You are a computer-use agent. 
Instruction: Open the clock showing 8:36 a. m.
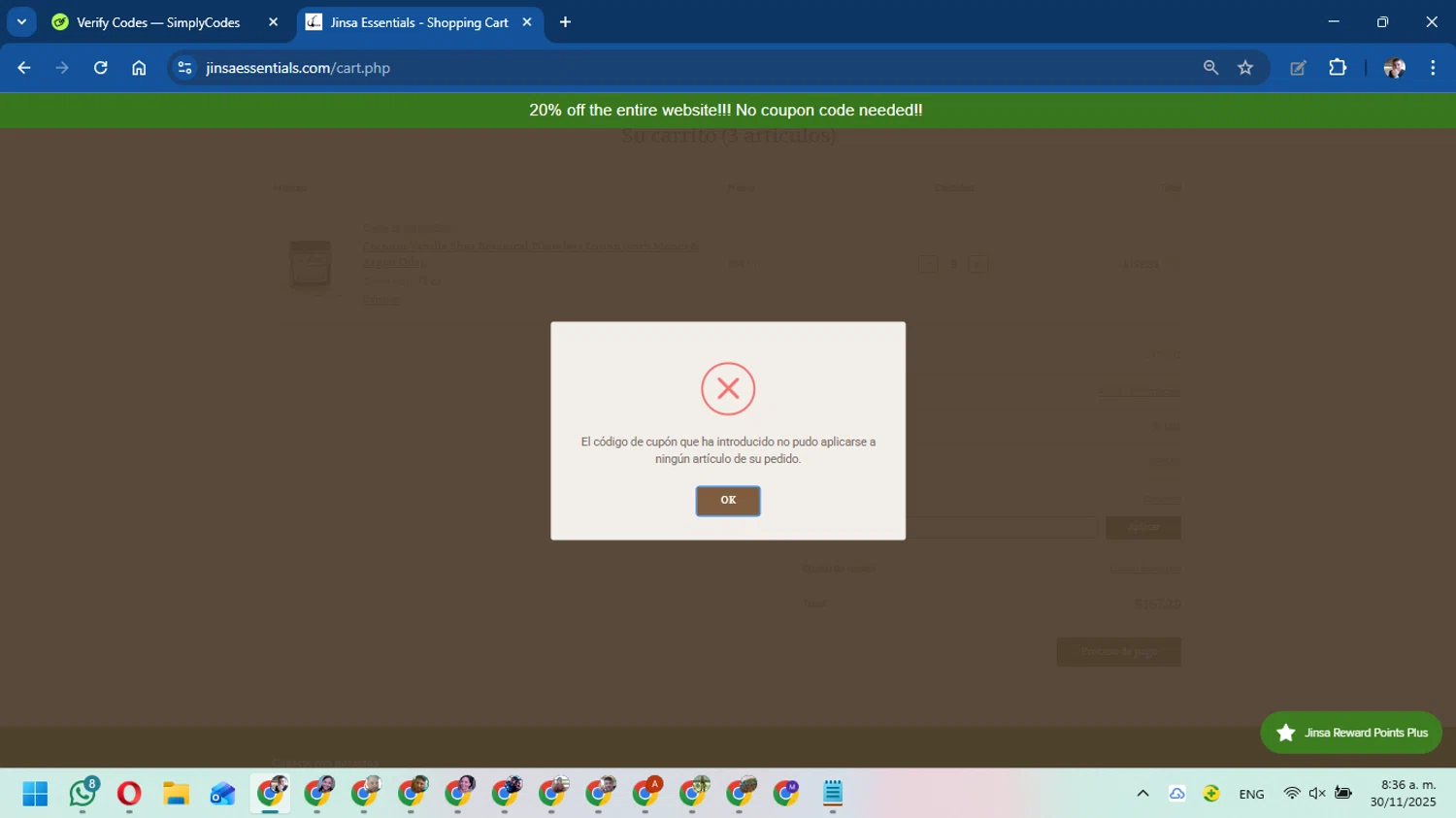click(x=1403, y=794)
